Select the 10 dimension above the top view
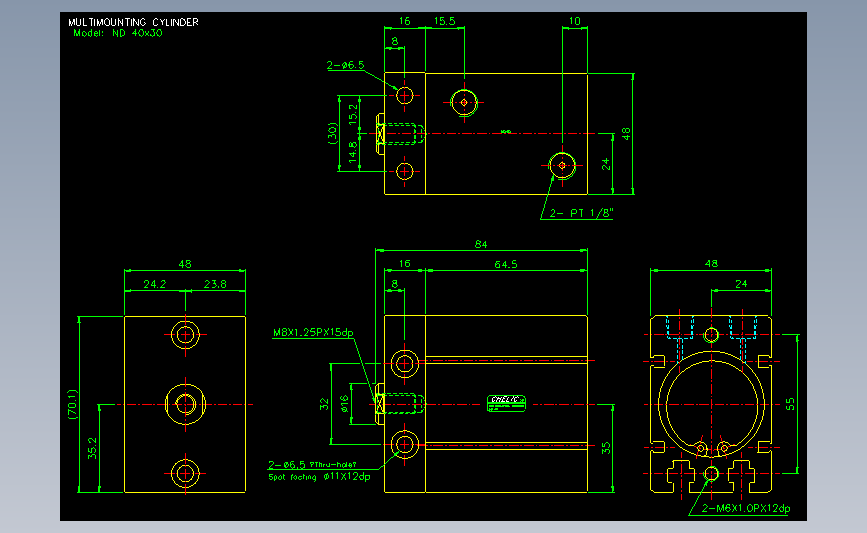 tap(575, 22)
